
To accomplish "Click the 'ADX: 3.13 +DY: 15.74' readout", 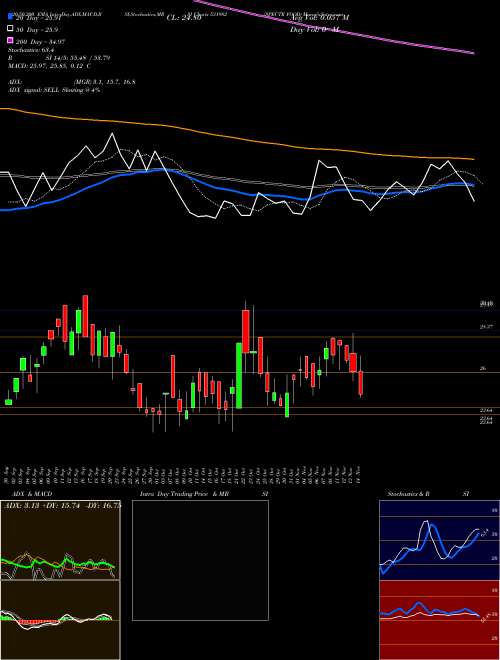I will [61, 506].
